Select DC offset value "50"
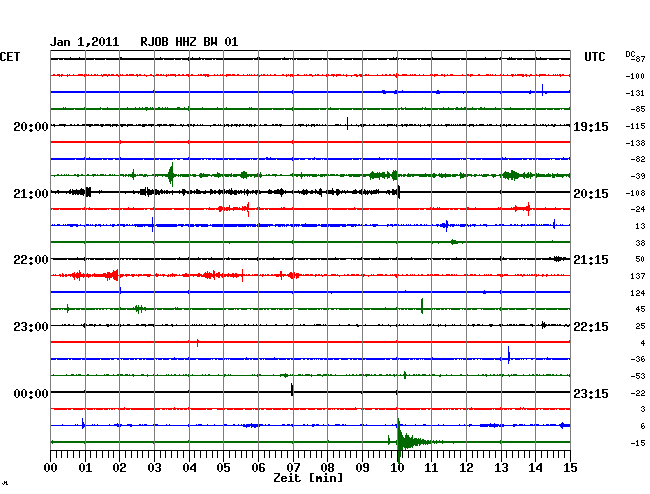Viewport: 650px width, 494px height. pos(640,259)
